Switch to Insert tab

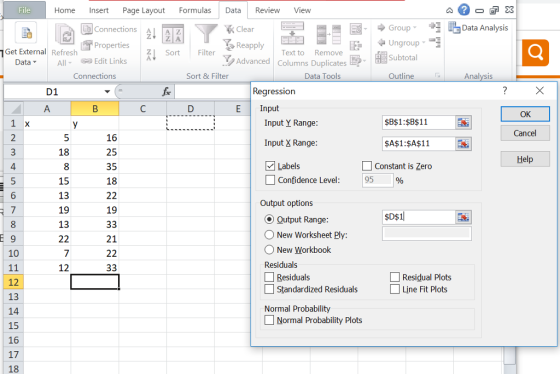coord(99,10)
